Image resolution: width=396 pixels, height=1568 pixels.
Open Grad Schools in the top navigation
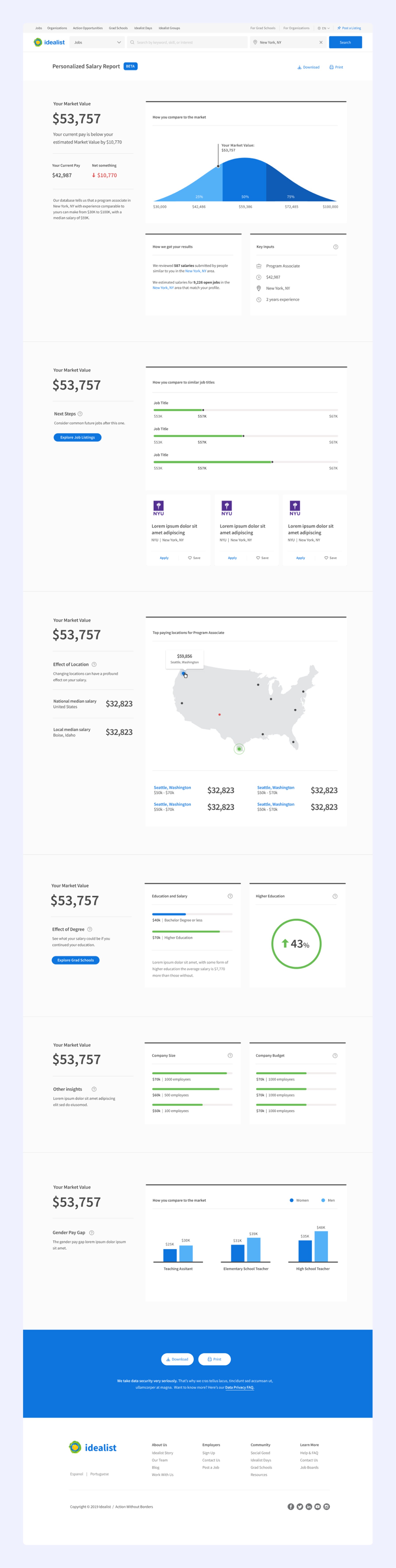[x=118, y=28]
